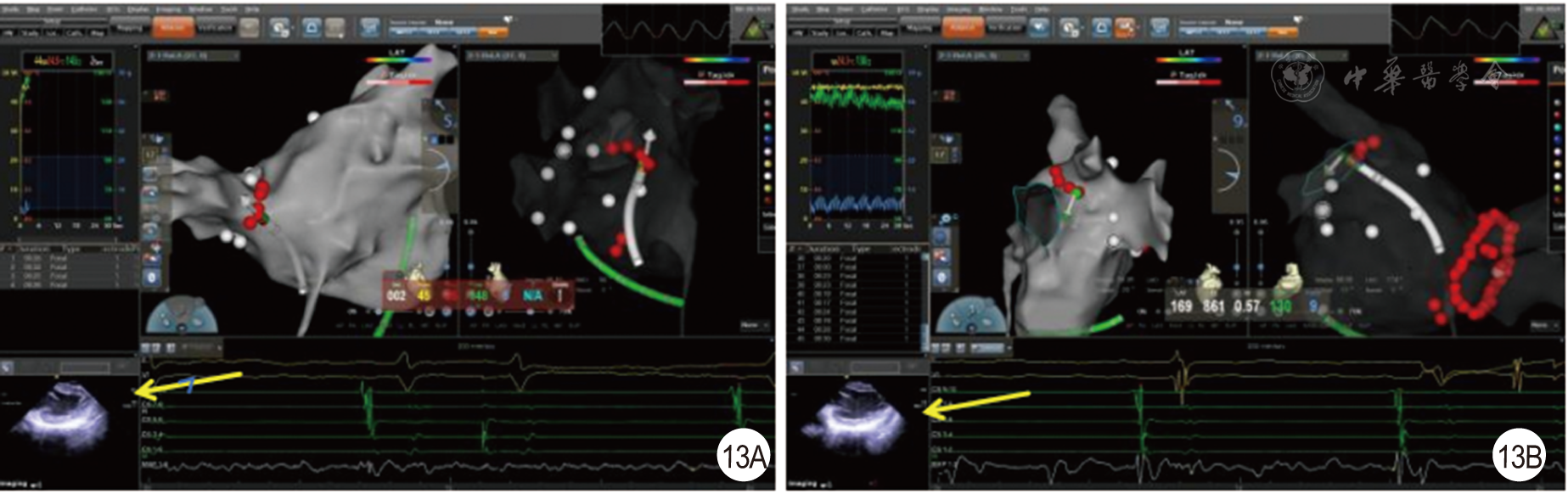Toggle Tag Index checkbox in 13A right map
The width and height of the screenshot is (1568, 494).
click(x=702, y=76)
